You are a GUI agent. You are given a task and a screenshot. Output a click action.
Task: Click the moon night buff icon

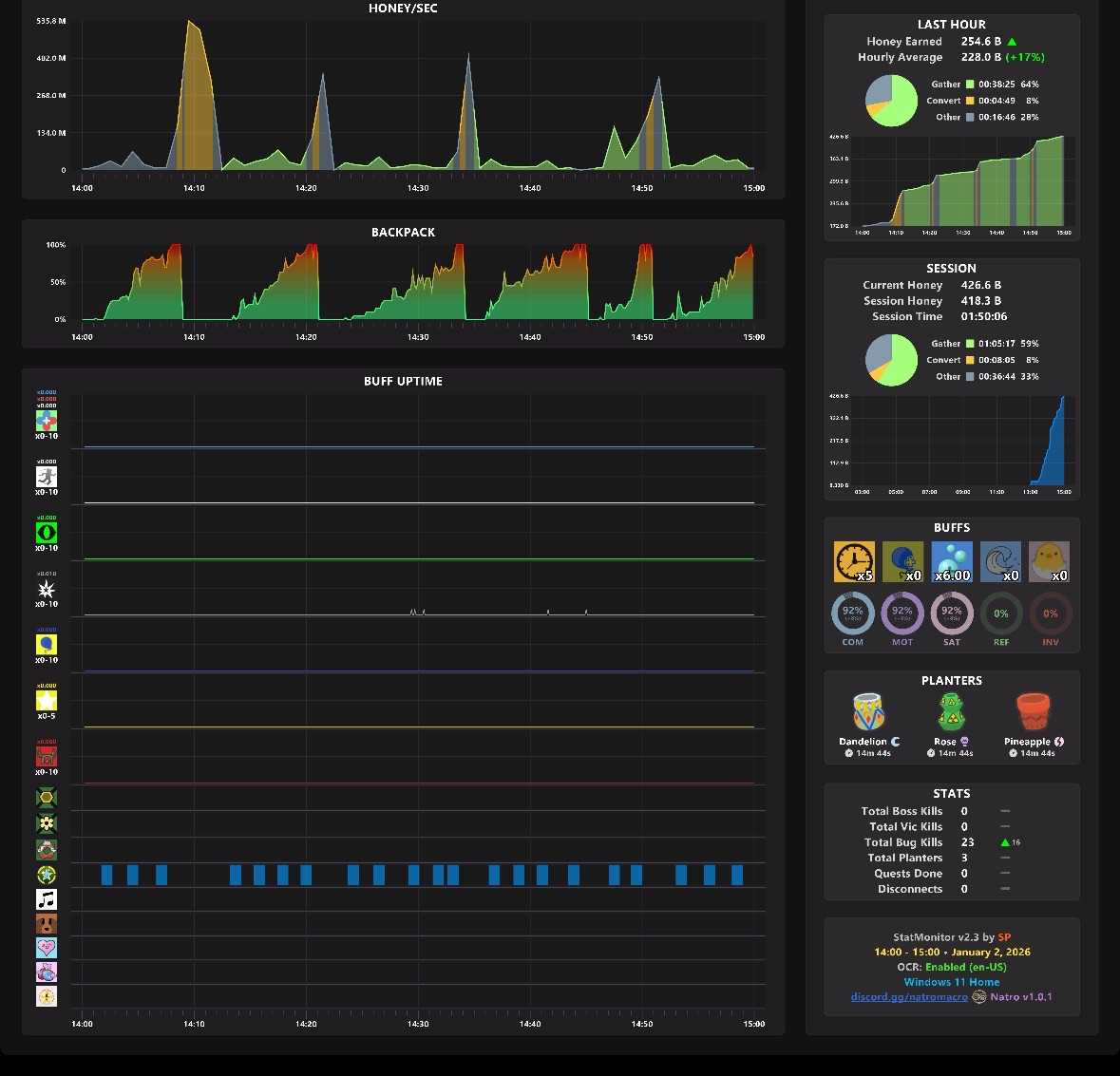(1000, 561)
